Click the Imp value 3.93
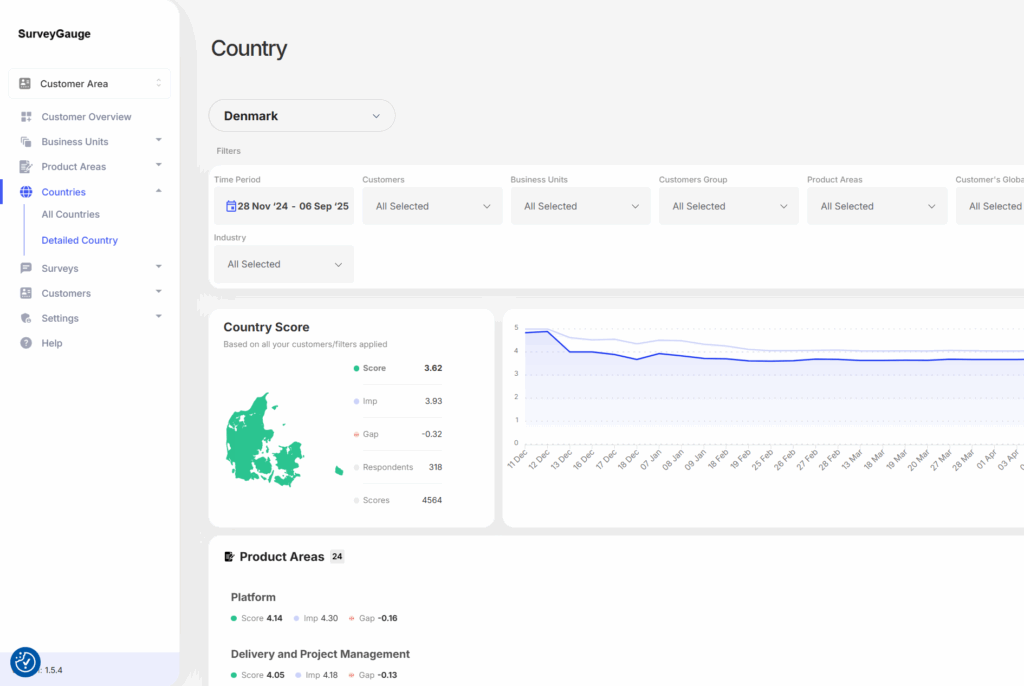The image size is (1024, 686). [x=434, y=401]
